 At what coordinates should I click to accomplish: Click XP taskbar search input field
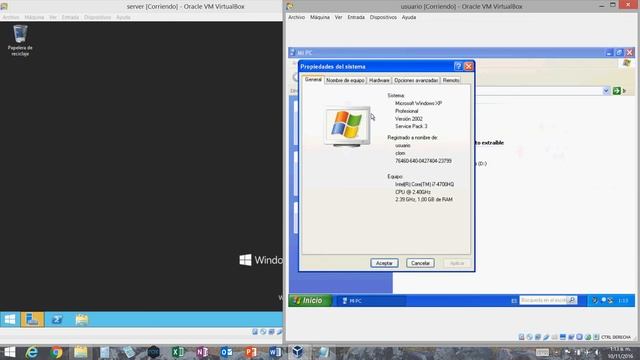[x=544, y=300]
